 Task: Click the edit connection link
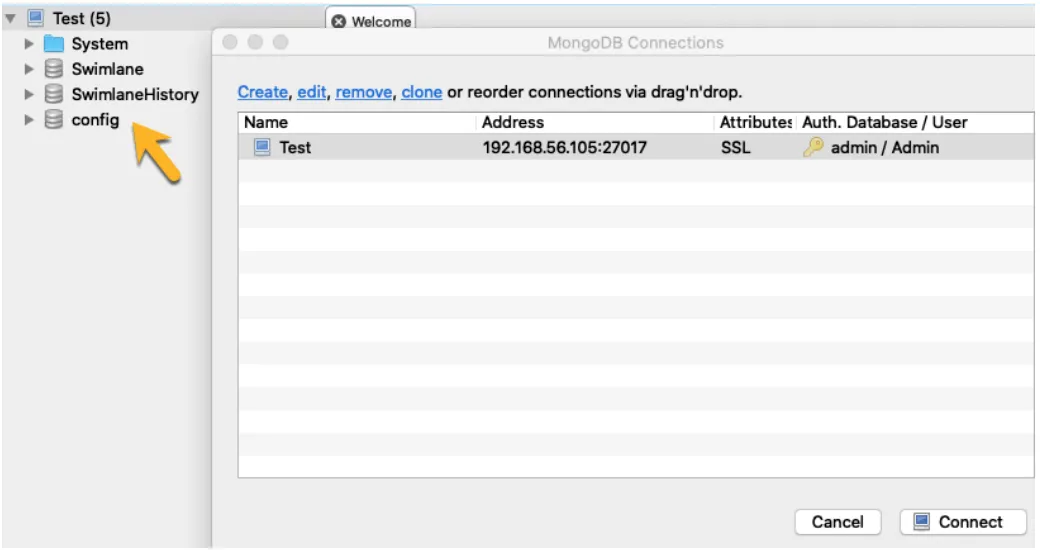coord(312,92)
